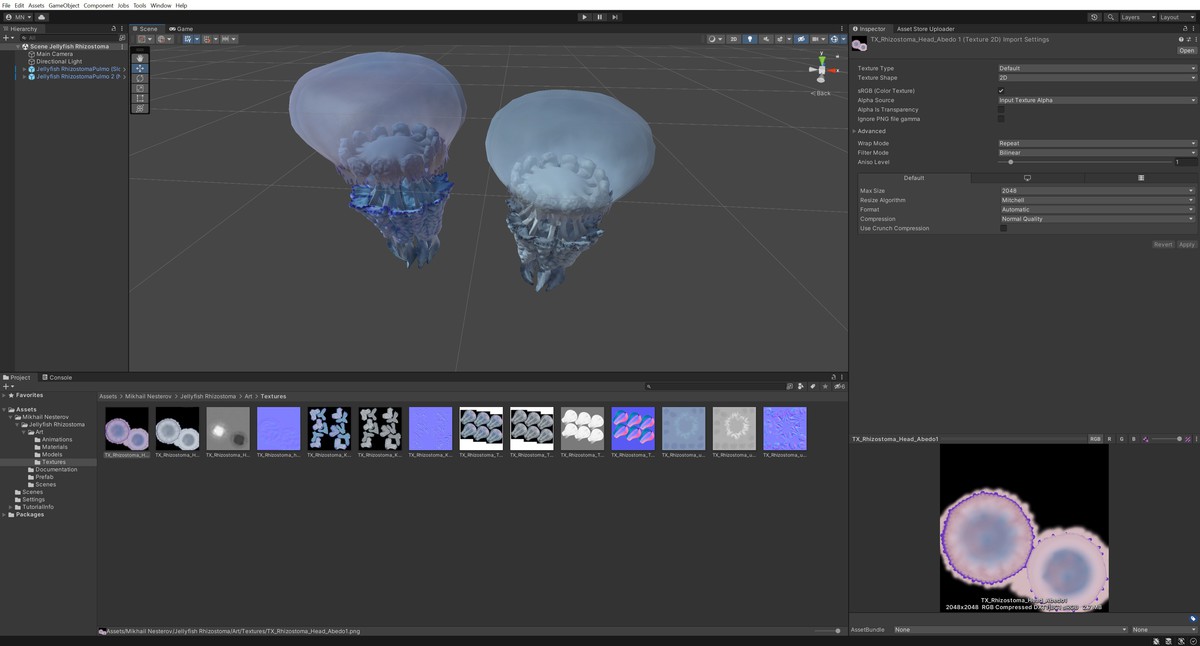1200x646 pixels.
Task: Toggle 2D scene view mode
Action: pos(733,39)
